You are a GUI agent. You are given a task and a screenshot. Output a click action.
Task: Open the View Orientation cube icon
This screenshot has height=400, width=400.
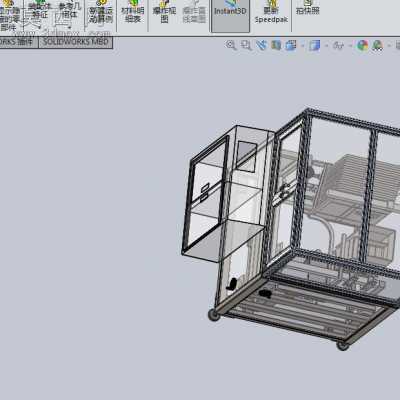pos(291,45)
